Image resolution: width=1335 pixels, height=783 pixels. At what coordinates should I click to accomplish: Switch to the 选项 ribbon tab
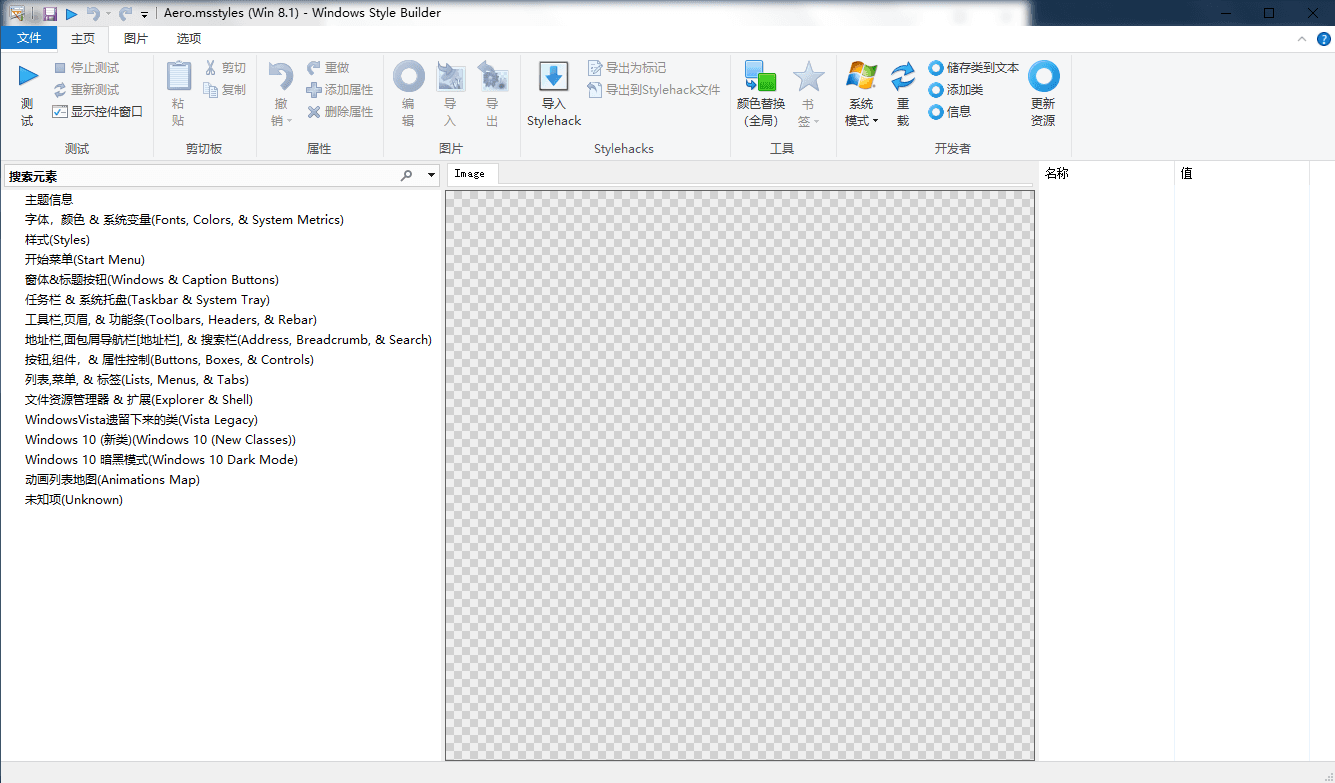coord(189,38)
